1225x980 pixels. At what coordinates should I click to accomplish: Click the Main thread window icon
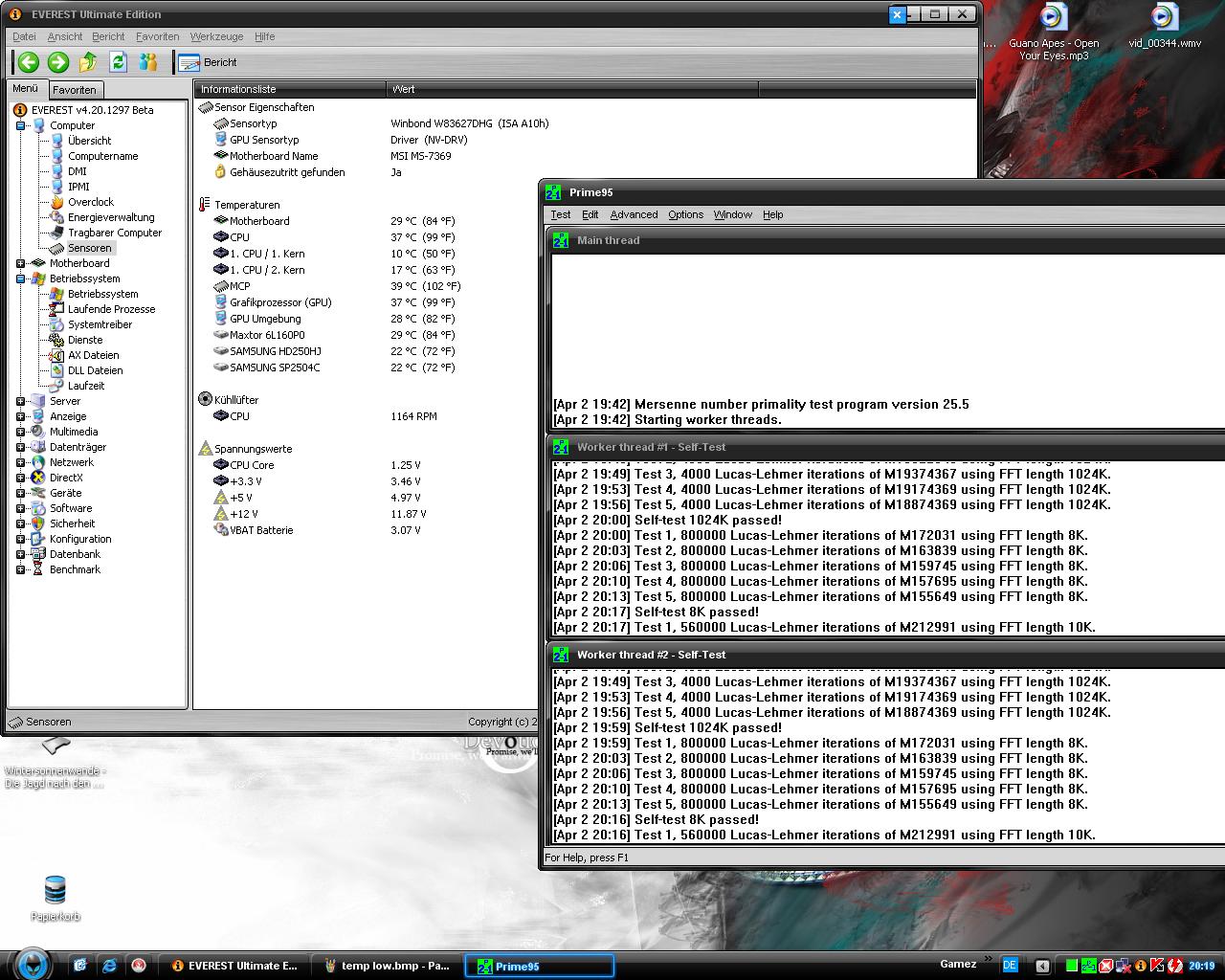click(x=561, y=240)
